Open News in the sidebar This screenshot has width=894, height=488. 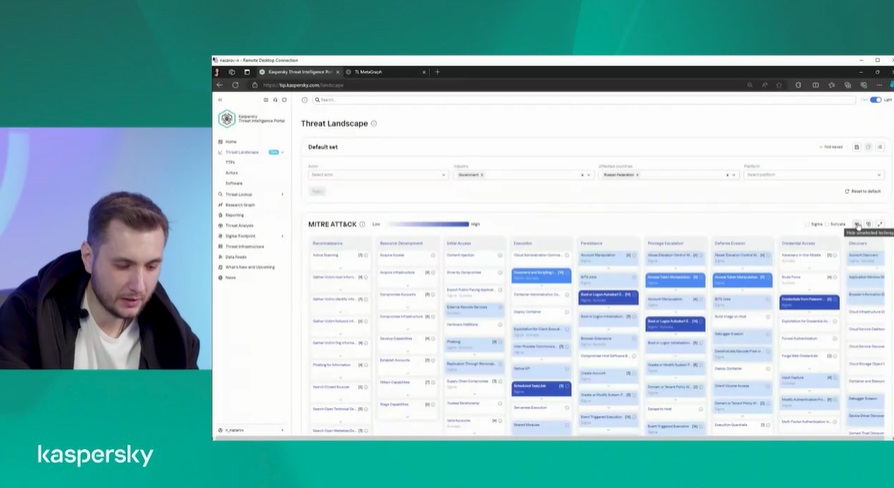coord(230,278)
